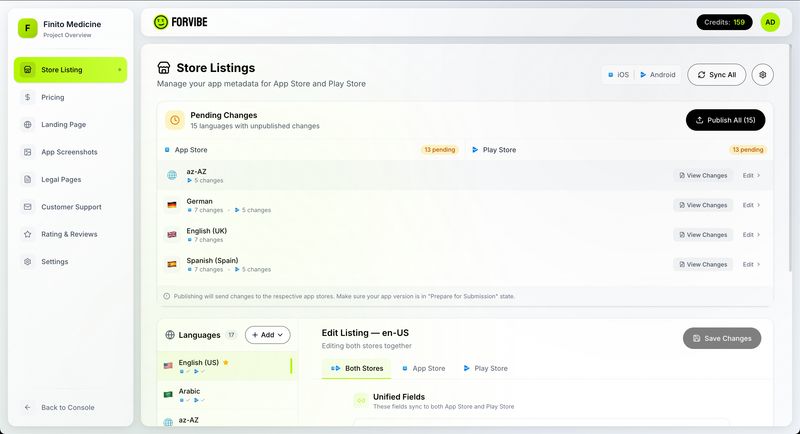
Task: Click the Finito Medicine project avatar
Action: click(x=28, y=28)
